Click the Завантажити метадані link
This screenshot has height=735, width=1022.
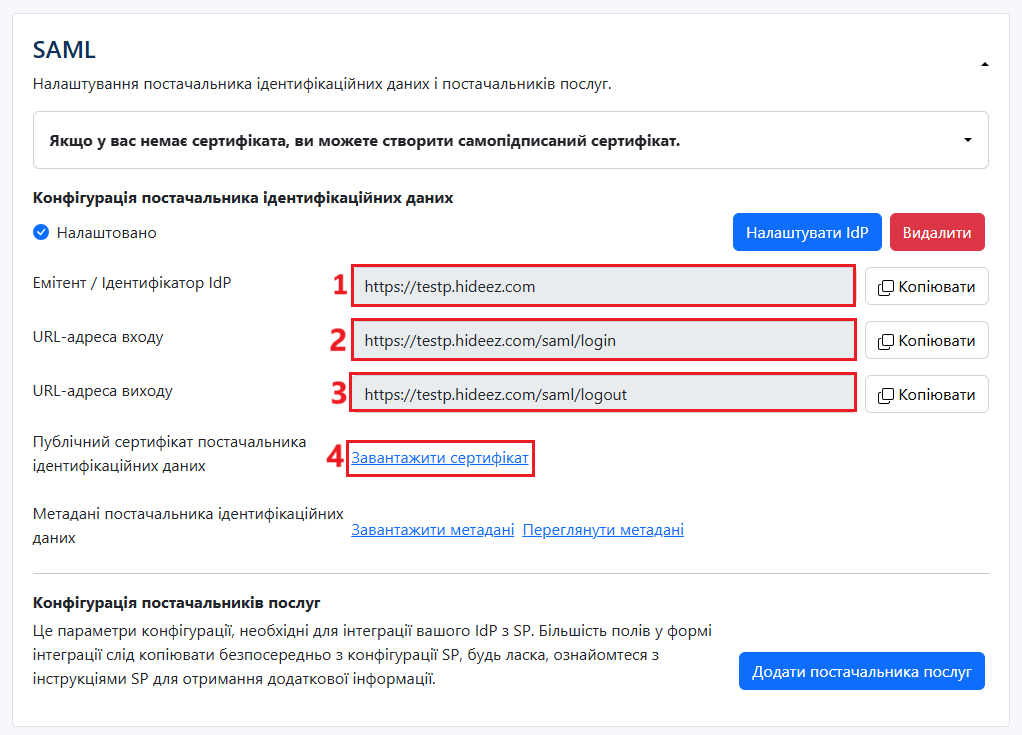432,530
